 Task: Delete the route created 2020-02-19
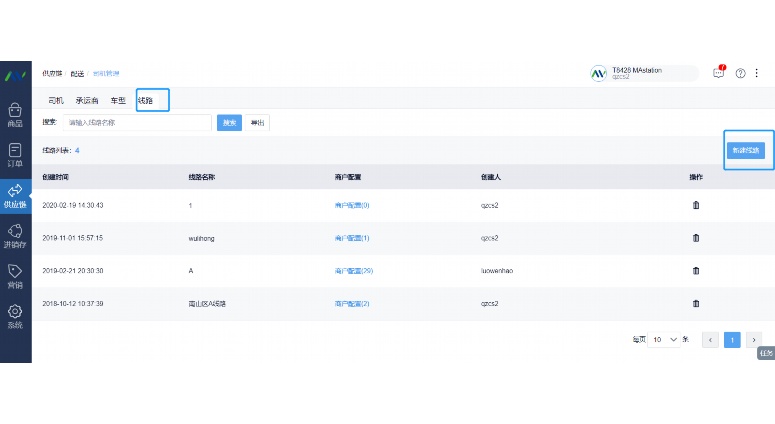pyautogui.click(x=696, y=205)
